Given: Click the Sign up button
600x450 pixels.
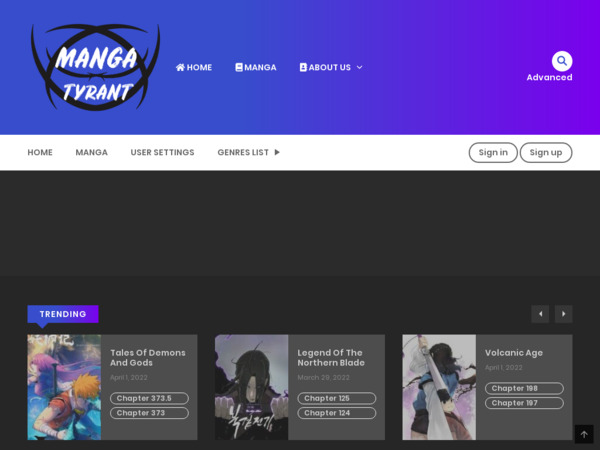Looking at the screenshot, I should pos(546,152).
